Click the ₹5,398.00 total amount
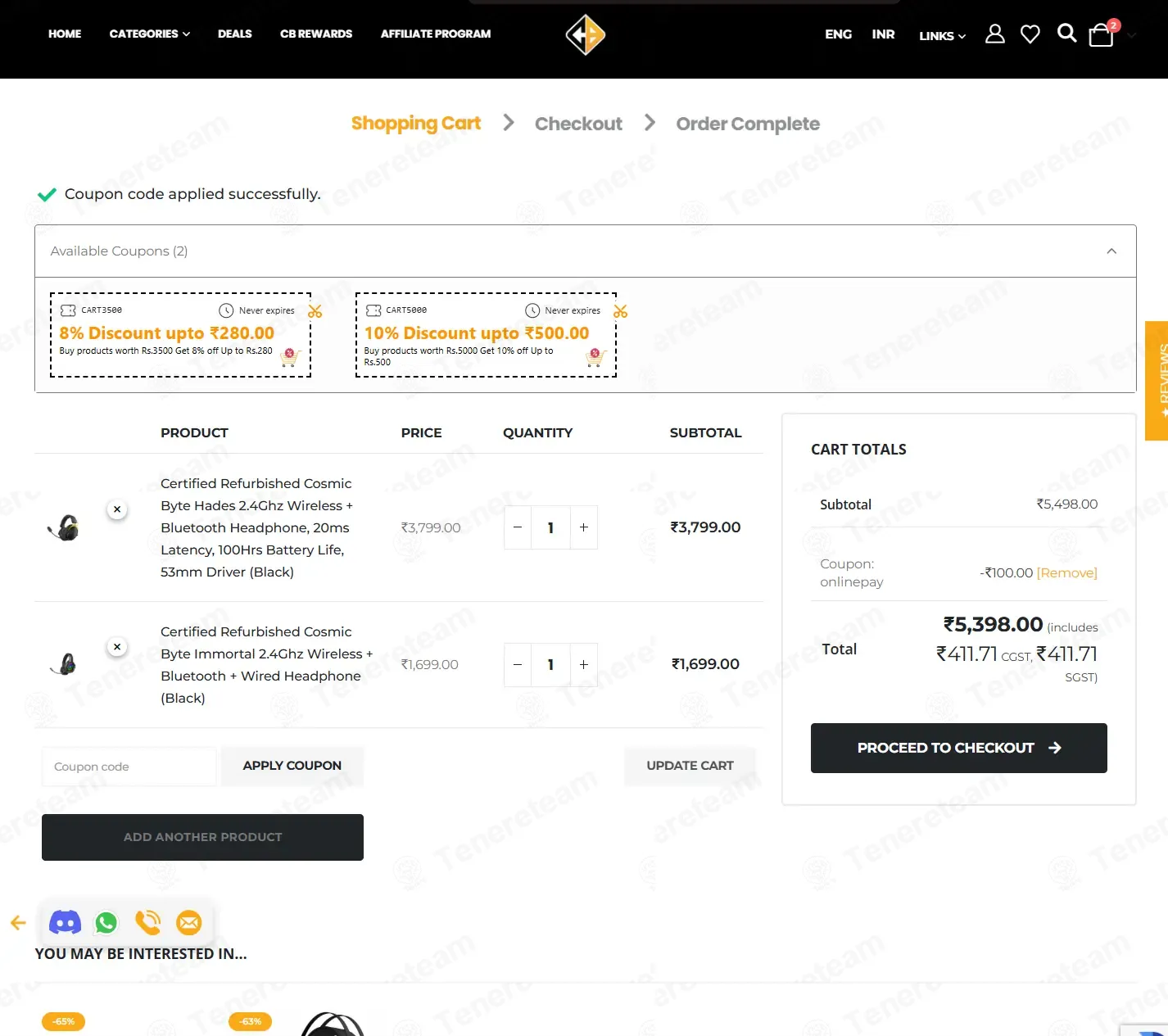Screen dimensions: 1168x1036 993,625
